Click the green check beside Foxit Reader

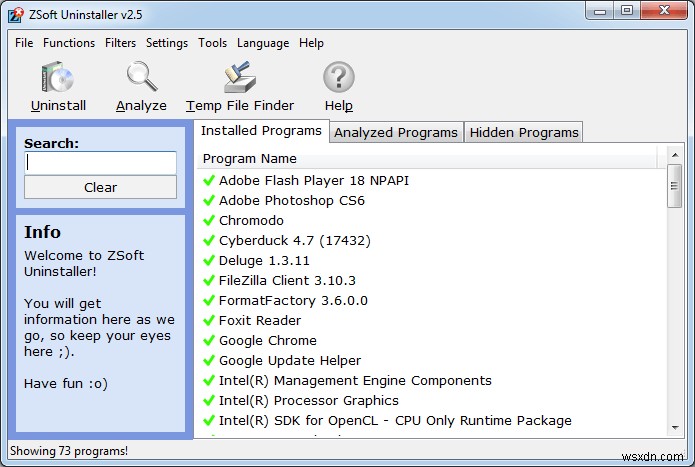(209, 320)
